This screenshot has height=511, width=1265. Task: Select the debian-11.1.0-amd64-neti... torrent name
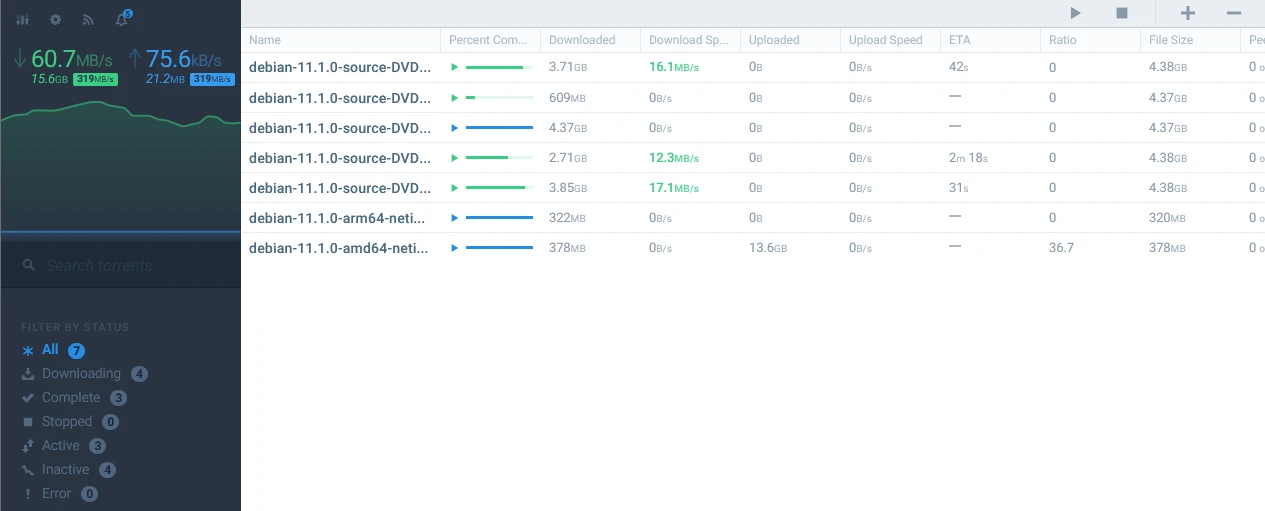[339, 248]
